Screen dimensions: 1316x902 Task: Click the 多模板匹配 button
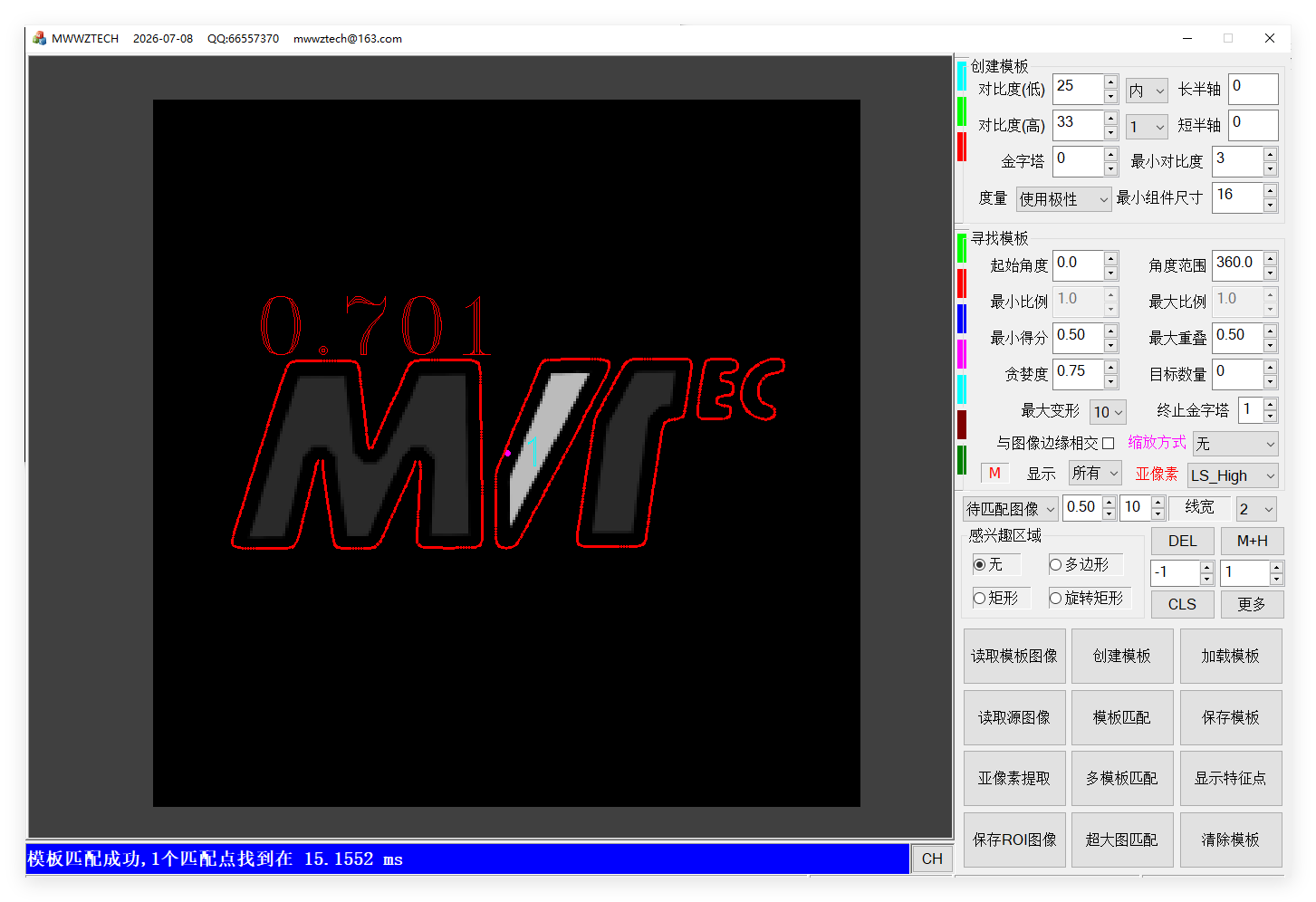[x=1122, y=778]
